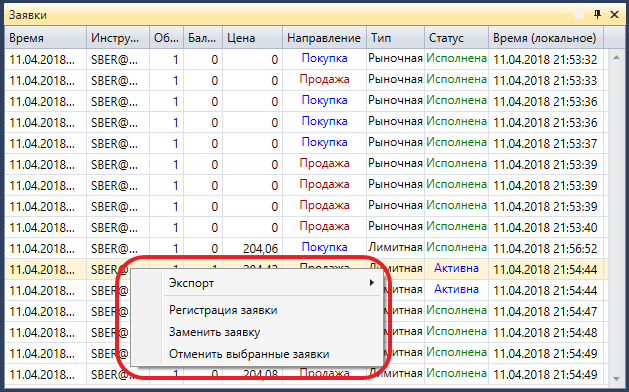Pin the Заявки panel with the pushpin icon
Viewport: 629px width, 392px height.
coord(597,15)
